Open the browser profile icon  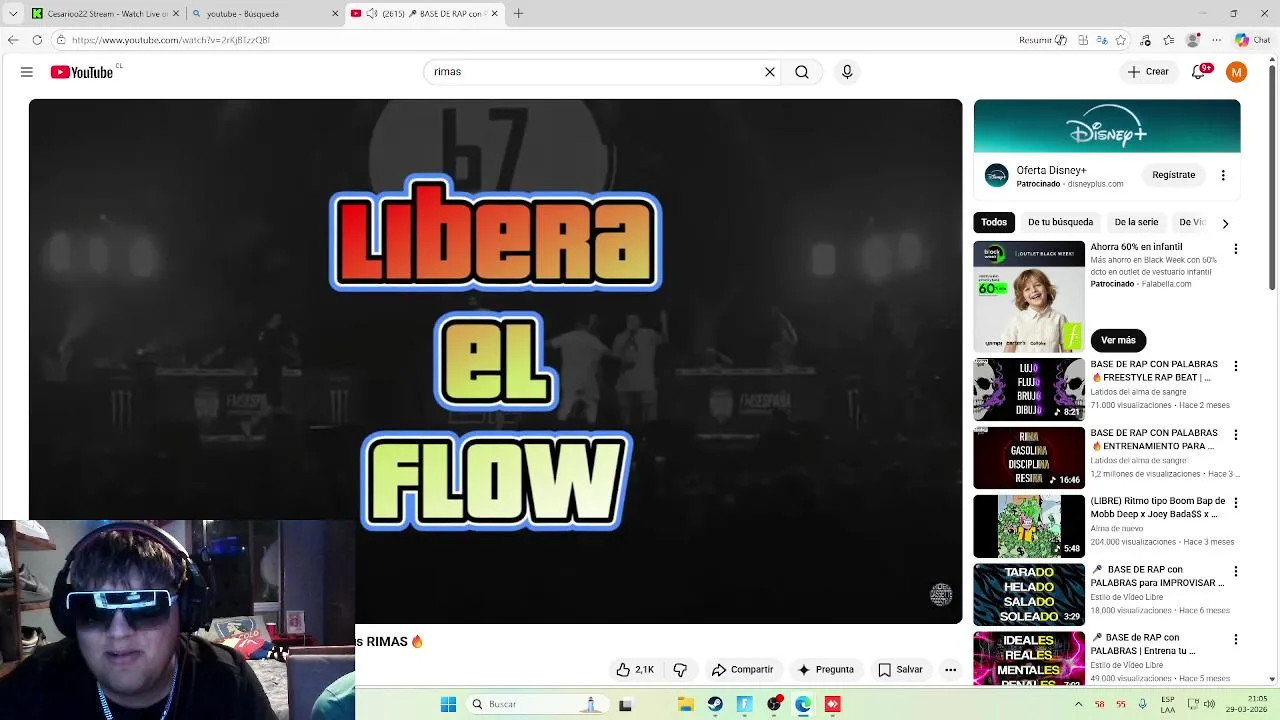pos(1193,40)
